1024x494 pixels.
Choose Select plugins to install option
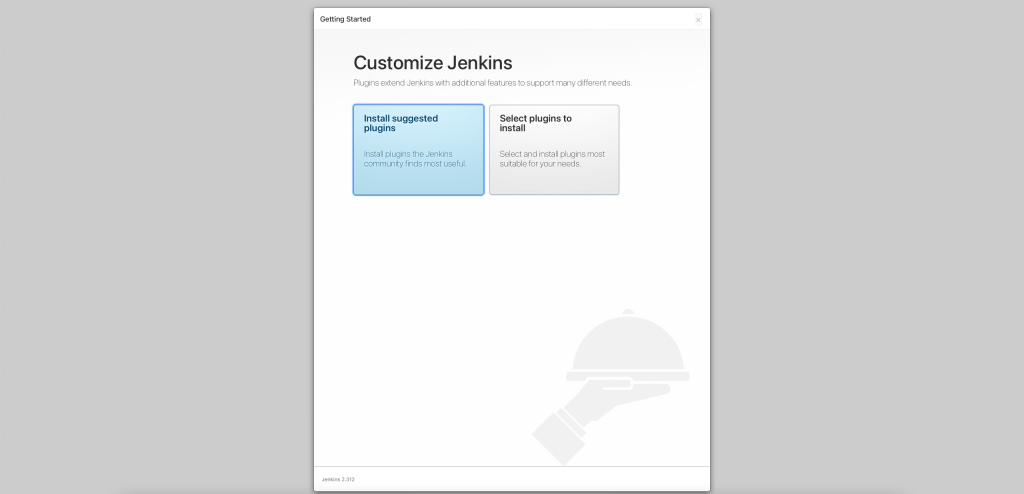tap(554, 150)
